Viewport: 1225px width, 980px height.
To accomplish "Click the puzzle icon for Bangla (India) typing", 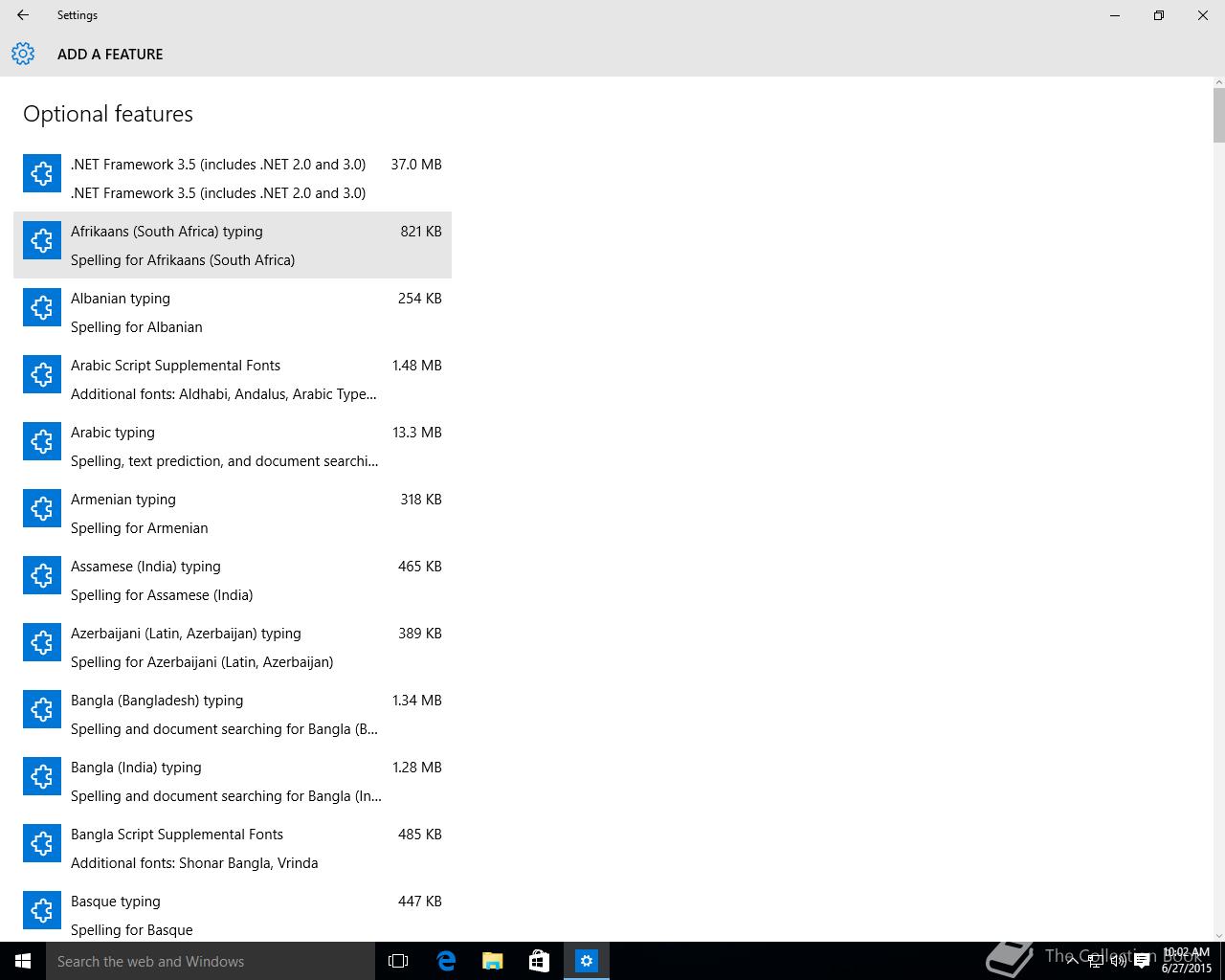I will [42, 776].
